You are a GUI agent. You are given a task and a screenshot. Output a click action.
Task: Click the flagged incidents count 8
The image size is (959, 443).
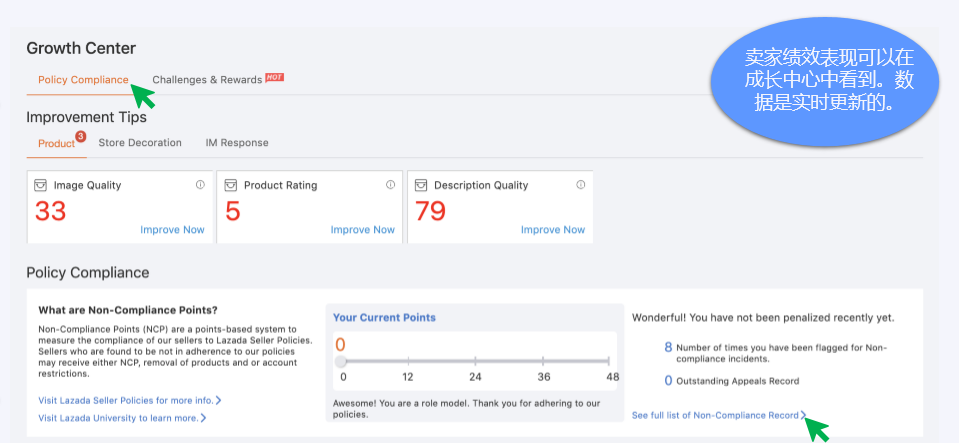point(668,347)
